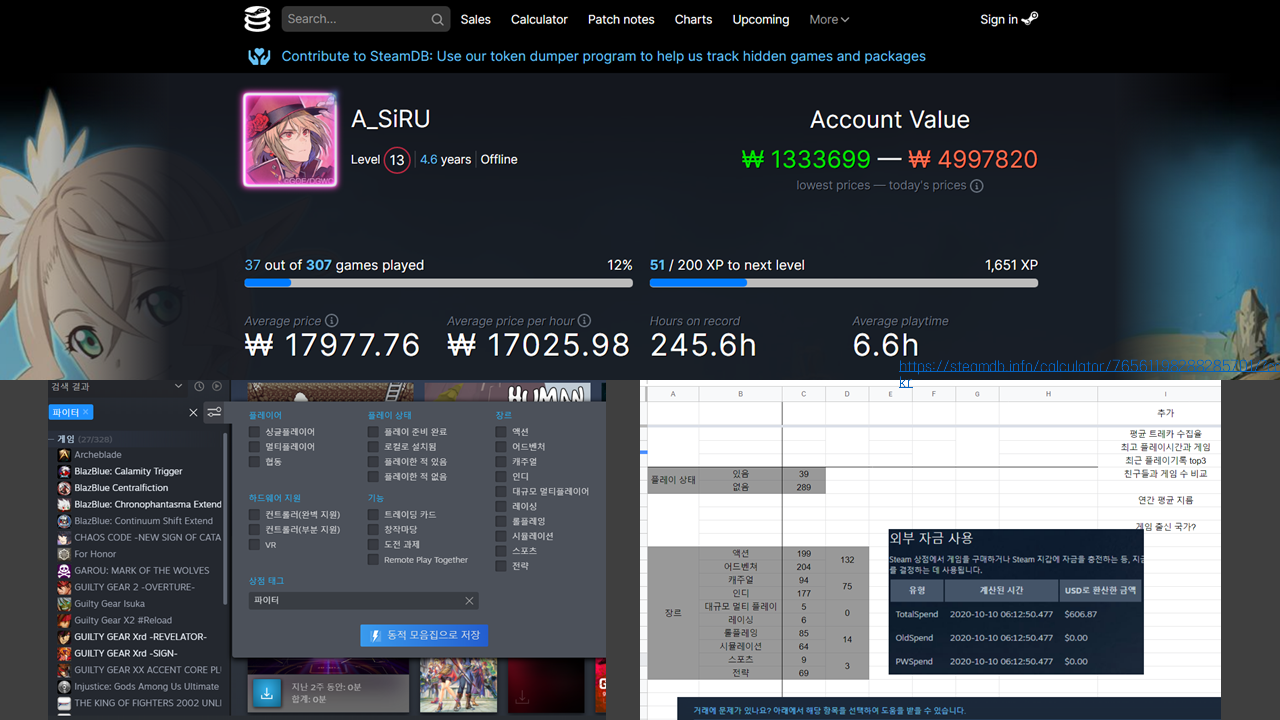The width and height of the screenshot is (1280, 720).
Task: Check the 플레이 준비 완료 filter
Action: pyautogui.click(x=373, y=431)
